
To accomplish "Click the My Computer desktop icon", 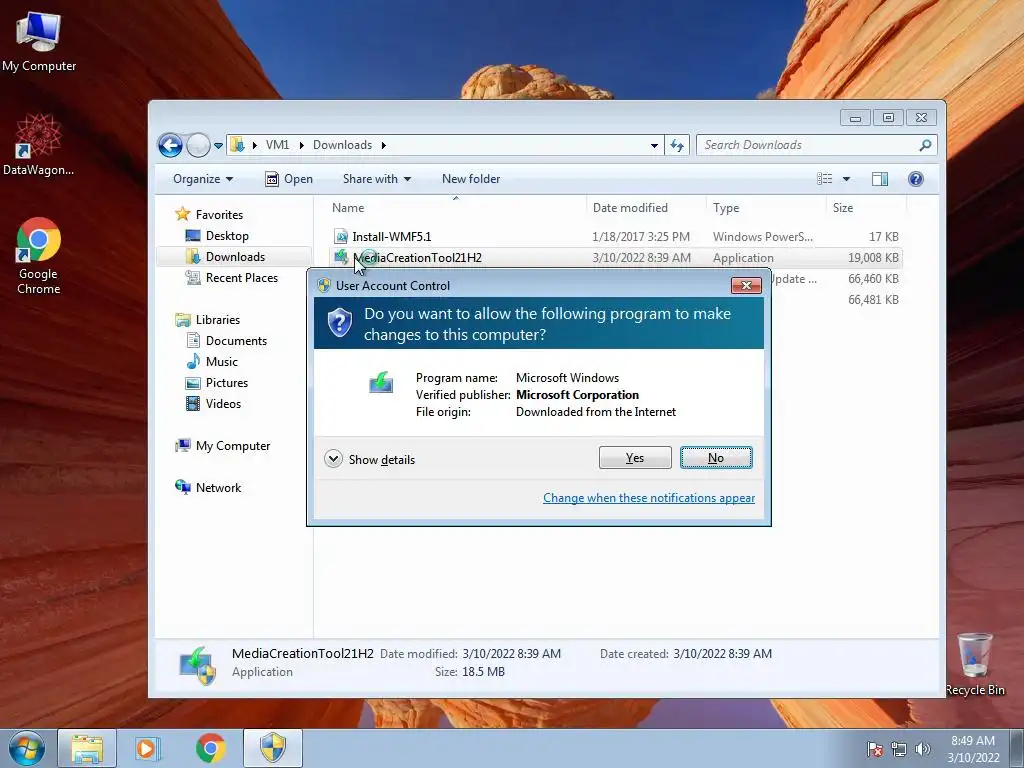I will point(39,40).
